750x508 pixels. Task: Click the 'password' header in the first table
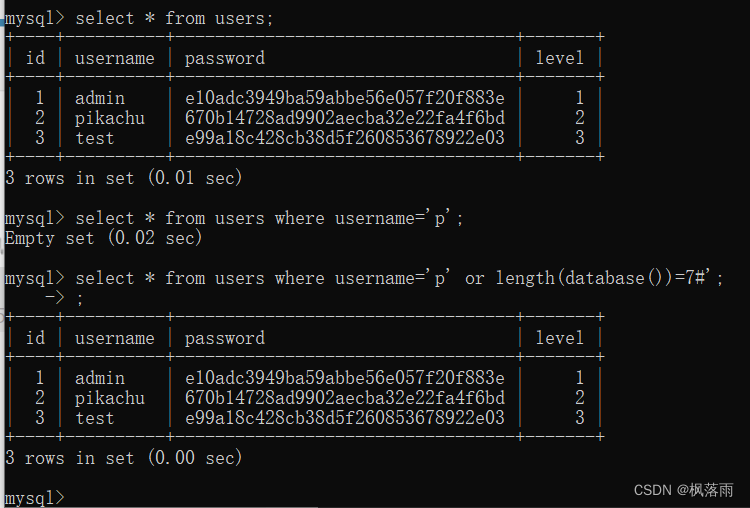click(x=225, y=58)
